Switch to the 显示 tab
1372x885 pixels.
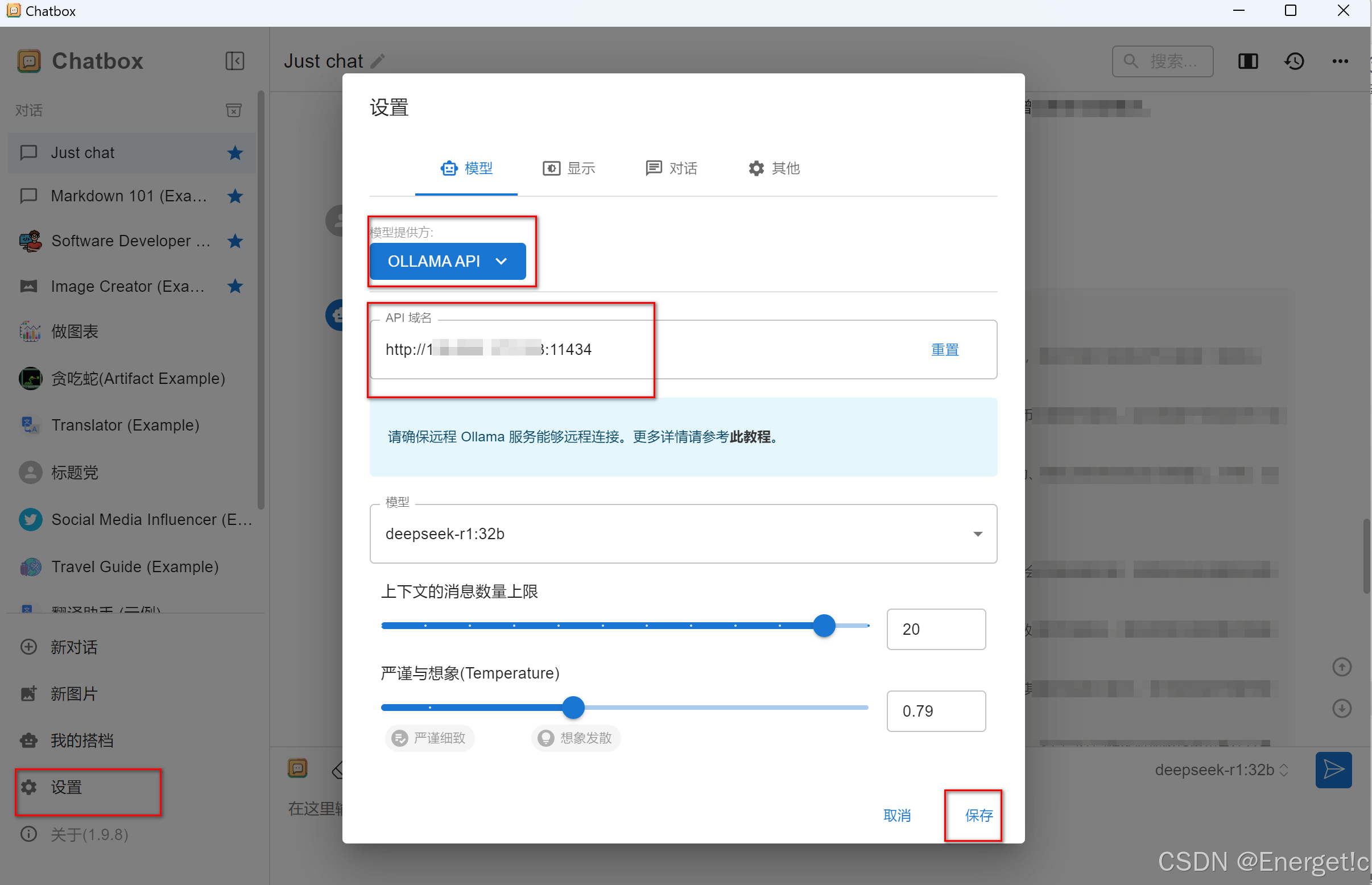click(x=568, y=168)
